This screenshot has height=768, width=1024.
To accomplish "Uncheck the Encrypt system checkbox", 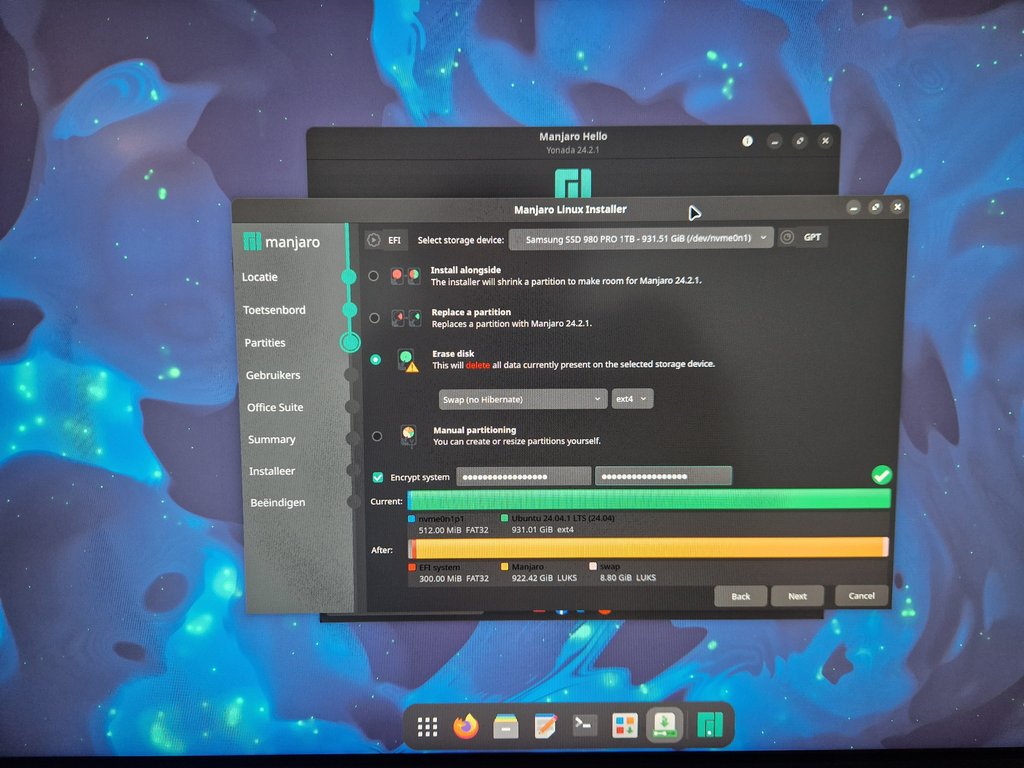I will [377, 477].
